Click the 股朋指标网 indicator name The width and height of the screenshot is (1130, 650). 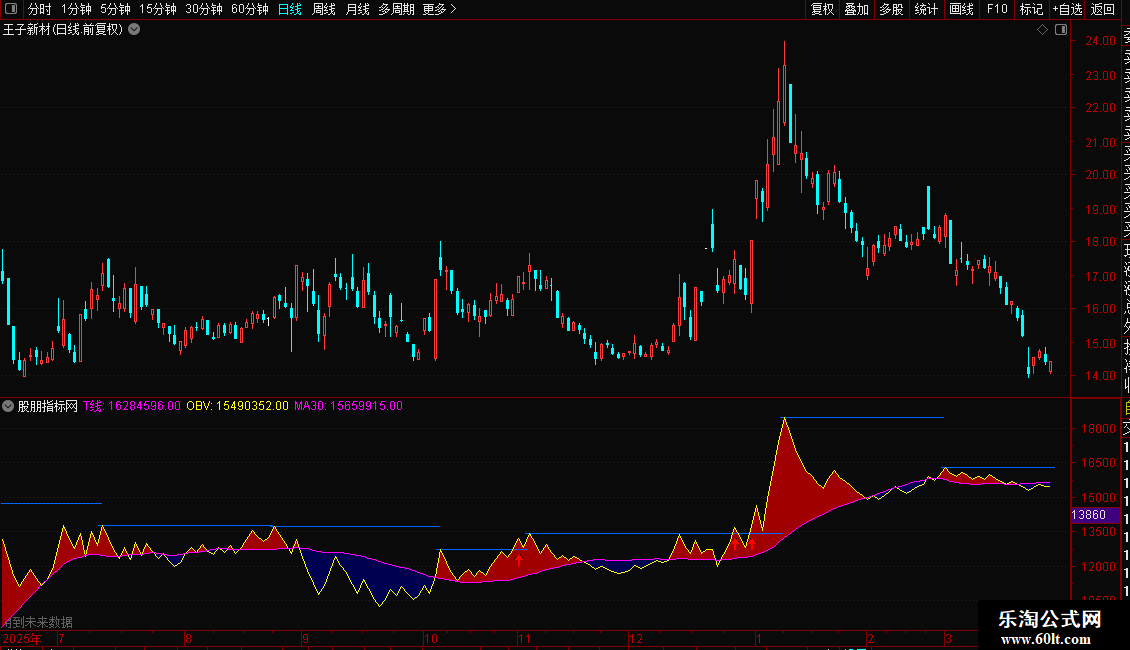[x=48, y=406]
